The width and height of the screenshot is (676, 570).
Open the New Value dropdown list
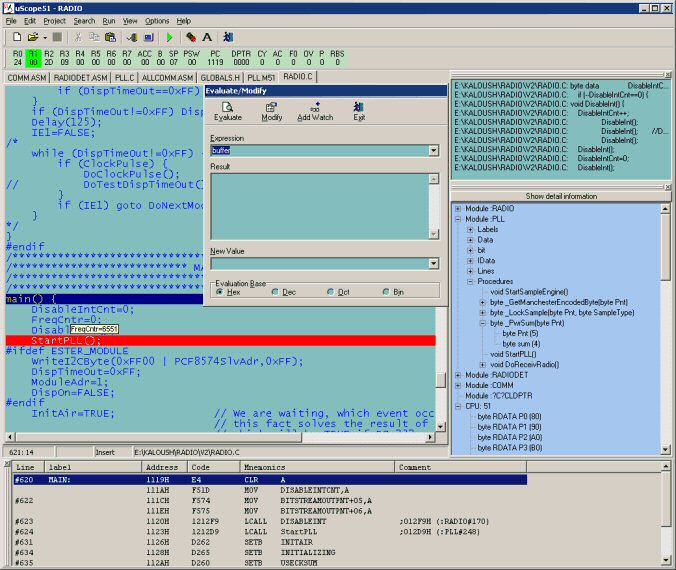(x=433, y=264)
